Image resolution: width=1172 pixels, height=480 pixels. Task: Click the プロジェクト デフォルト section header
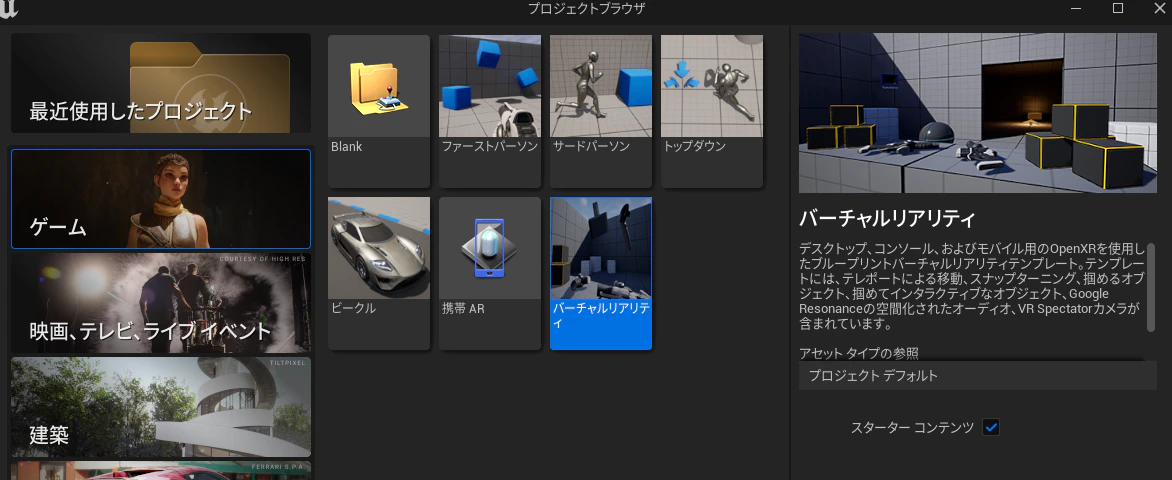pos(978,375)
